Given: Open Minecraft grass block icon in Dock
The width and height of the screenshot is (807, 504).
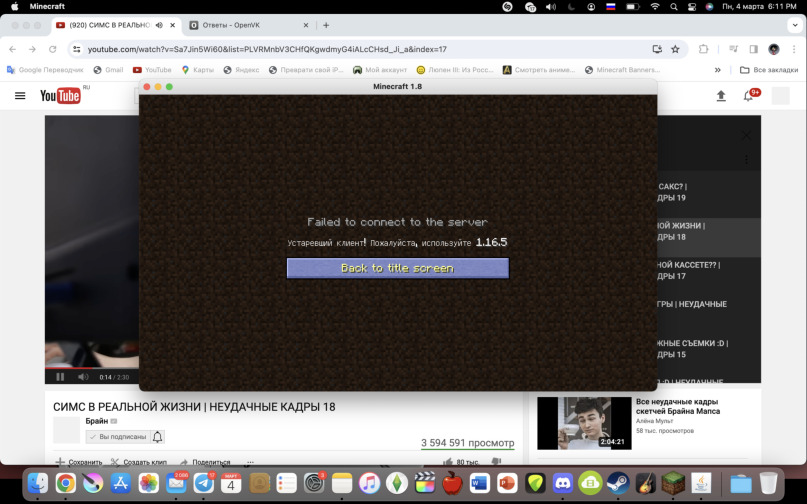Looking at the screenshot, I should pos(673,483).
